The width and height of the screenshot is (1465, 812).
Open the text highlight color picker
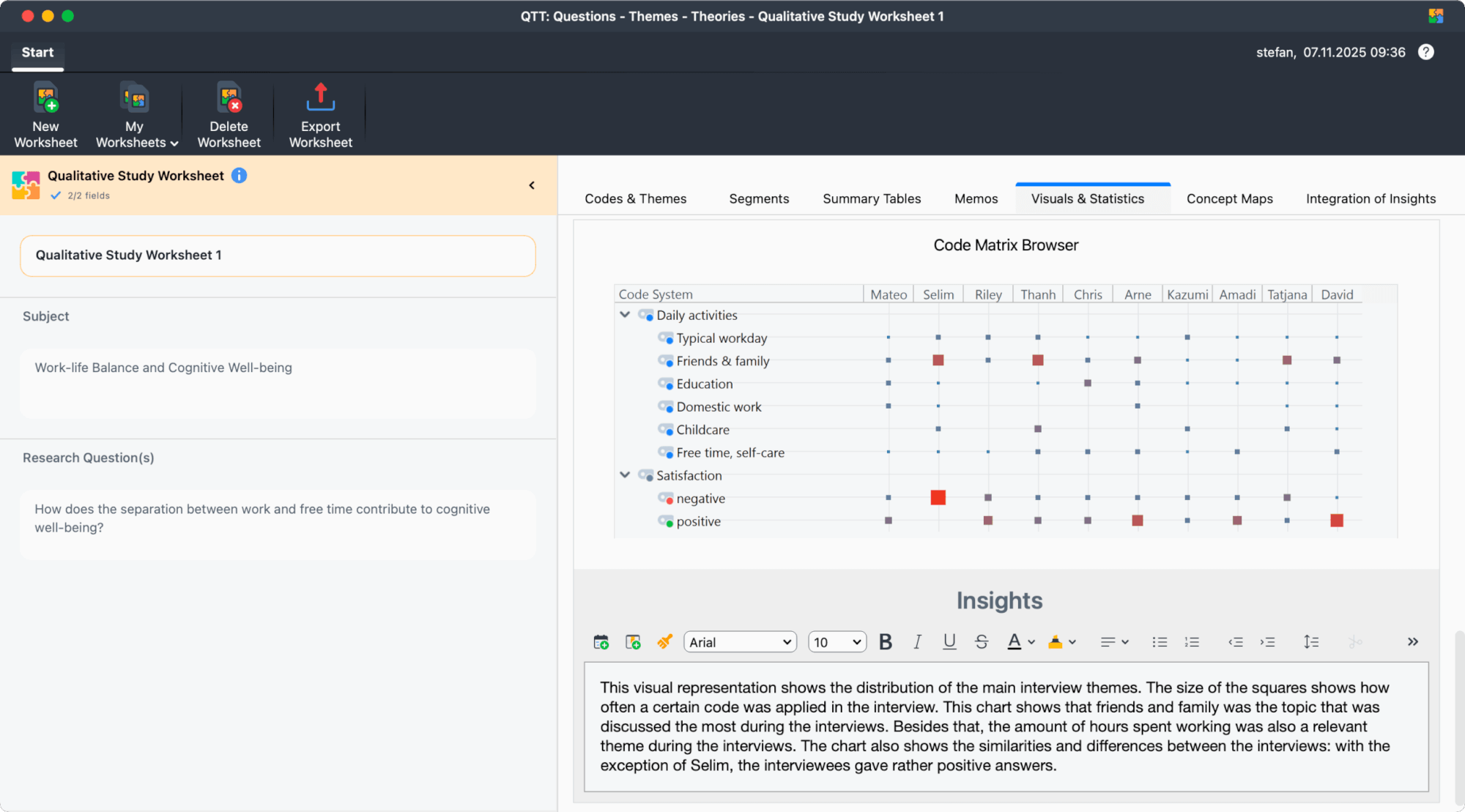[x=1072, y=642]
